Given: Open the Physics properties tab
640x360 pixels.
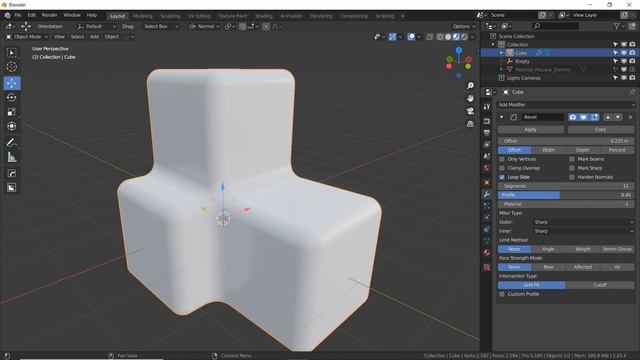Looking at the screenshot, I should (x=487, y=218).
